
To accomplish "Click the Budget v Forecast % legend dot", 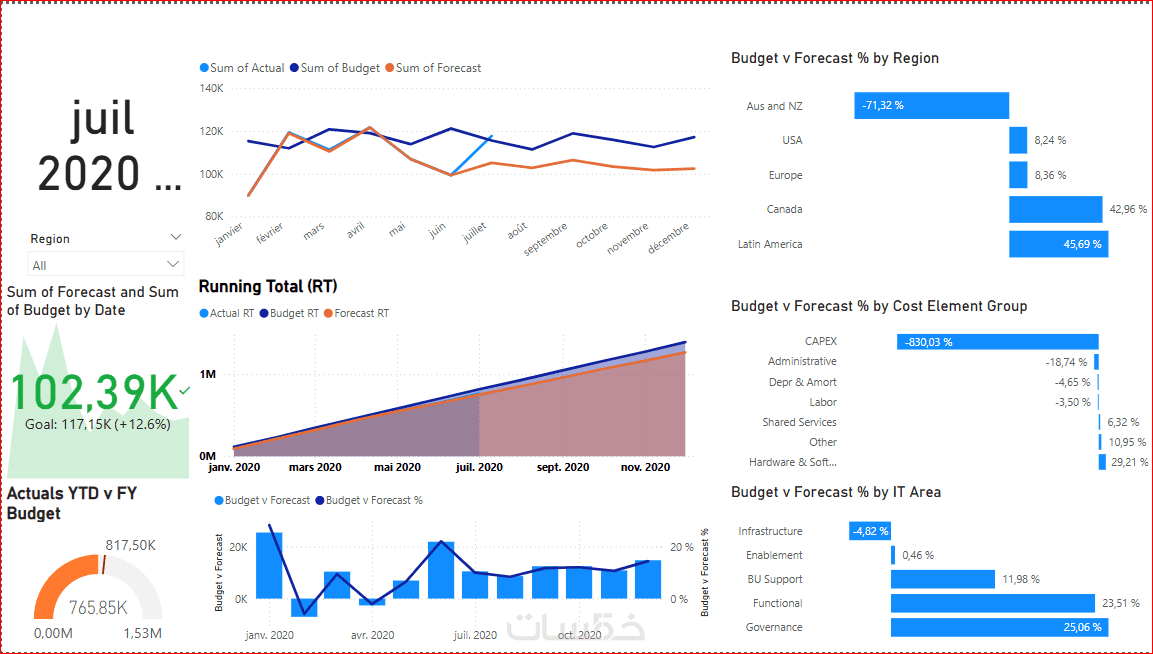I will pyautogui.click(x=320, y=500).
